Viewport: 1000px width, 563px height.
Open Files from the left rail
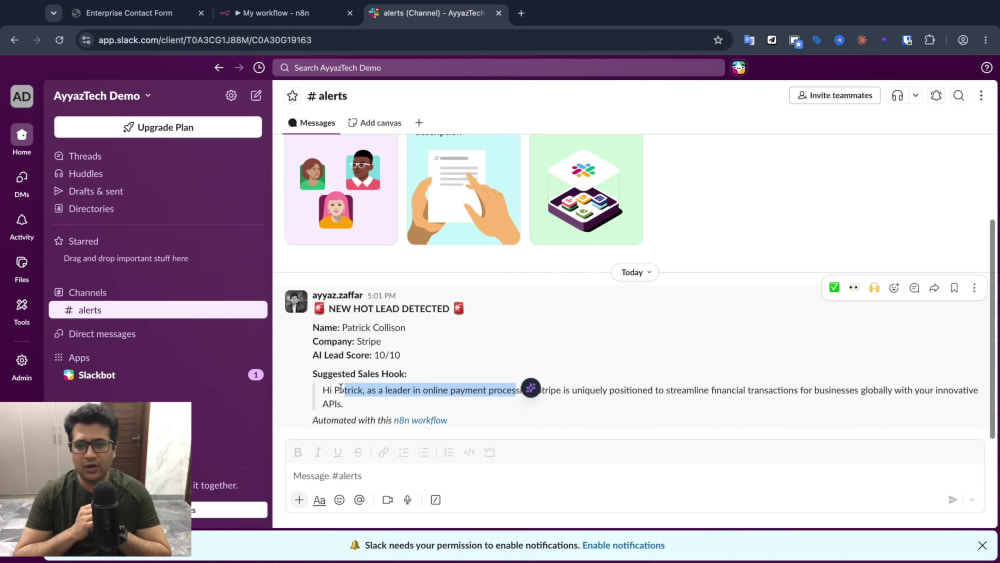(x=22, y=269)
